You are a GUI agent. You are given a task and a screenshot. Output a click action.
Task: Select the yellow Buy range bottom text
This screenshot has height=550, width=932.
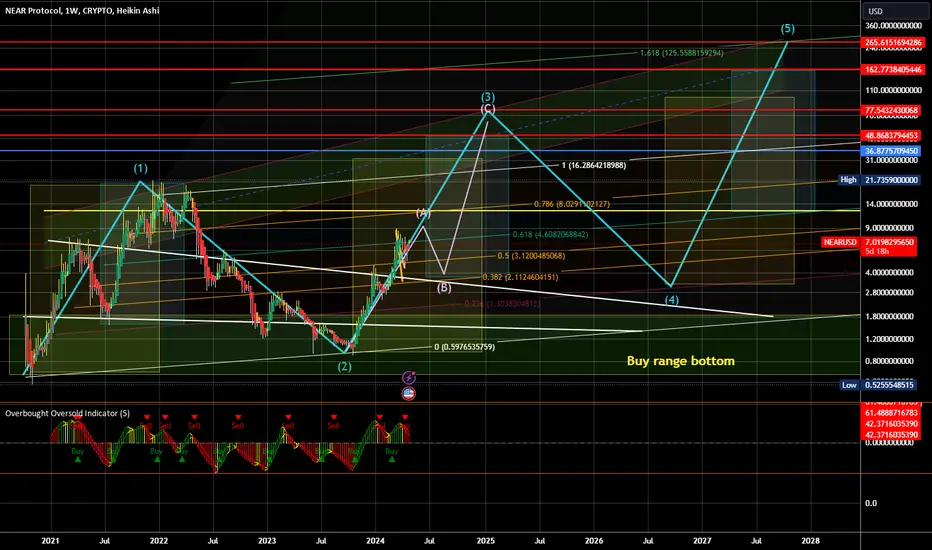681,361
